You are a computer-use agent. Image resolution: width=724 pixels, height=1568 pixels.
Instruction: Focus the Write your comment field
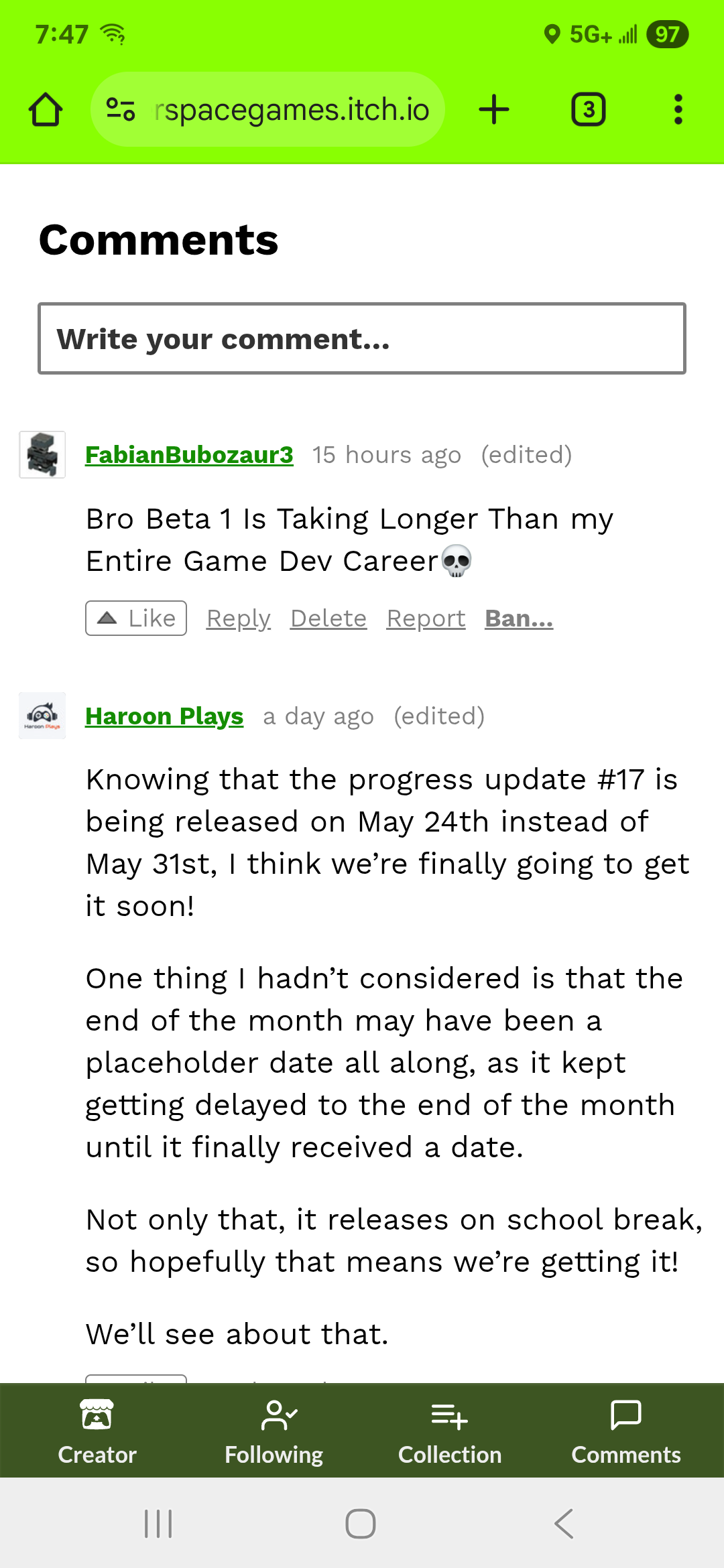pyautogui.click(x=362, y=338)
